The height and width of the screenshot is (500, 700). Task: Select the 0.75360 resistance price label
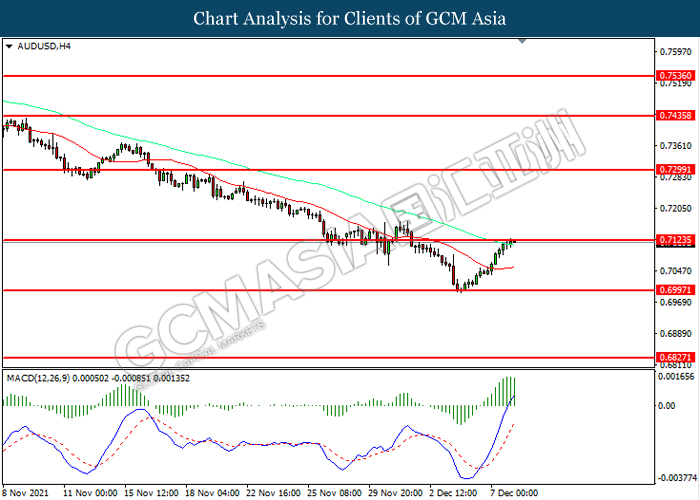(675, 75)
